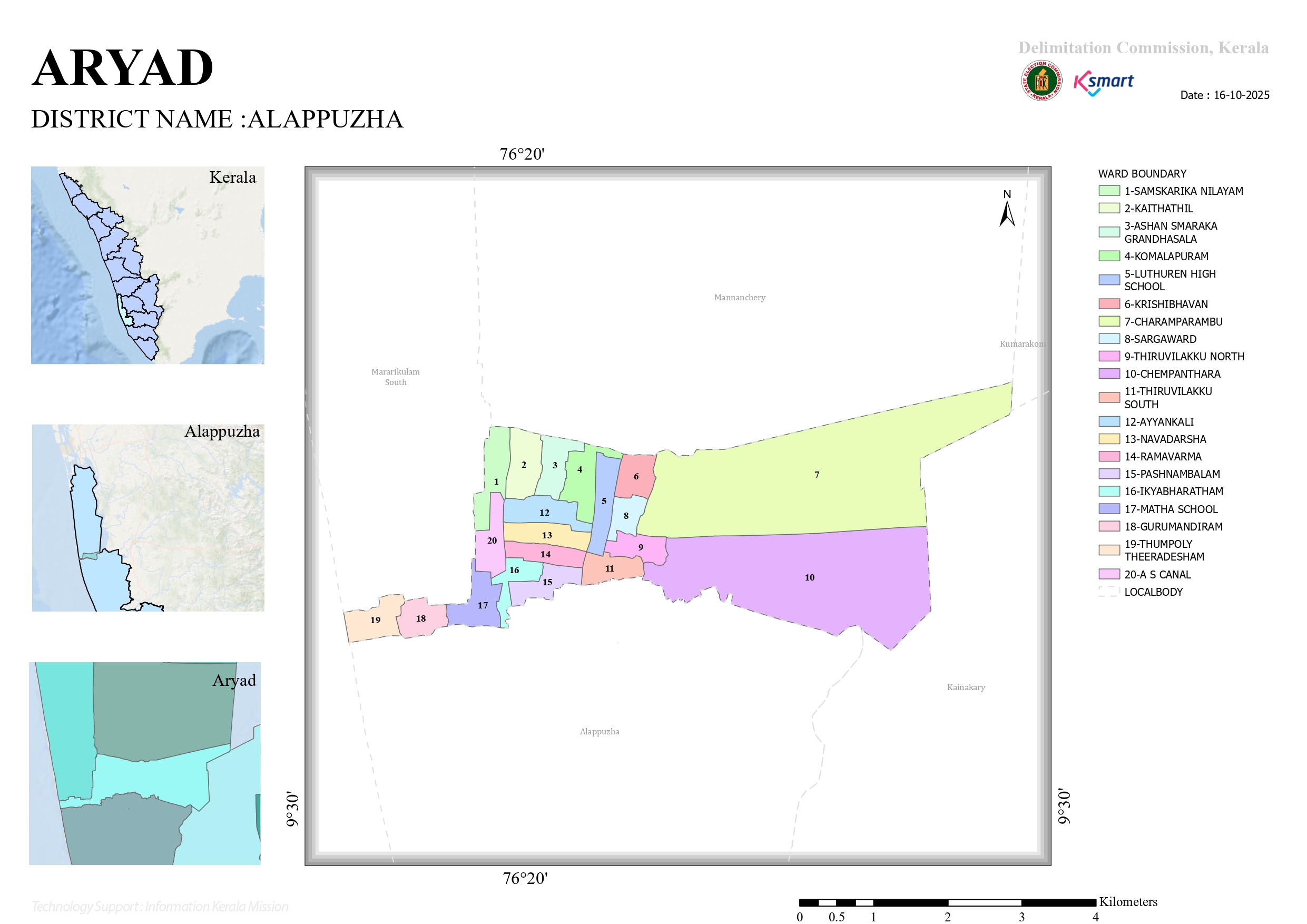Click the Alappuzha neighbor label in main map
Screen dimensions: 1307x924
click(600, 732)
